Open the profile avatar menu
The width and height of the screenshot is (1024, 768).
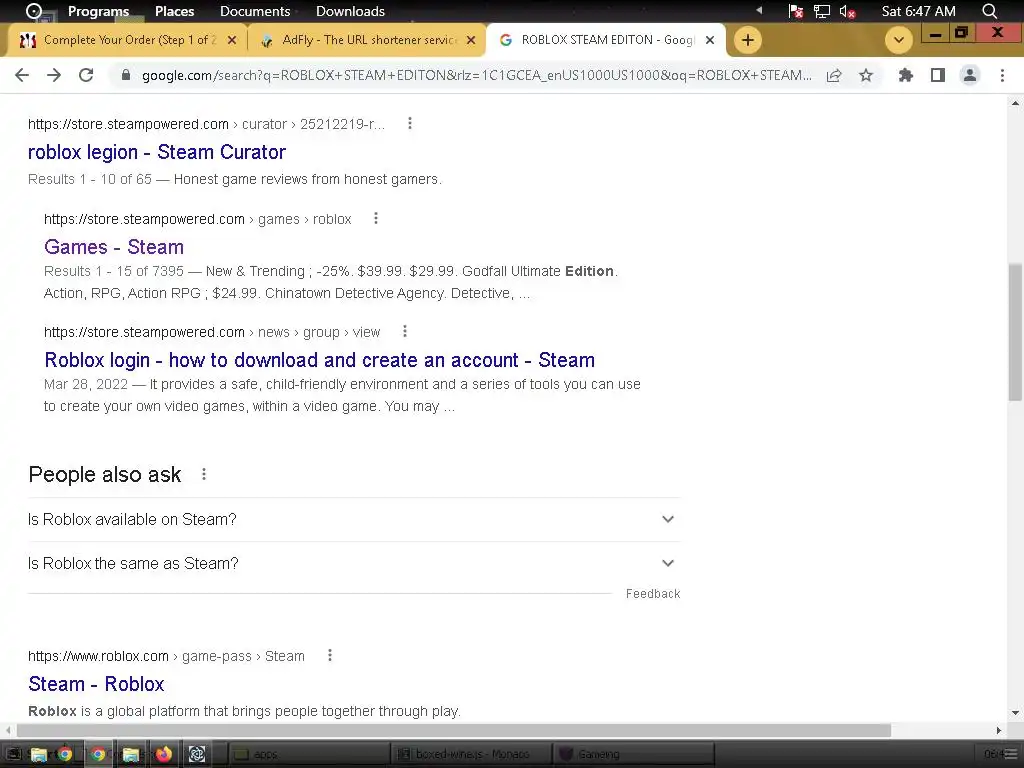tap(970, 75)
